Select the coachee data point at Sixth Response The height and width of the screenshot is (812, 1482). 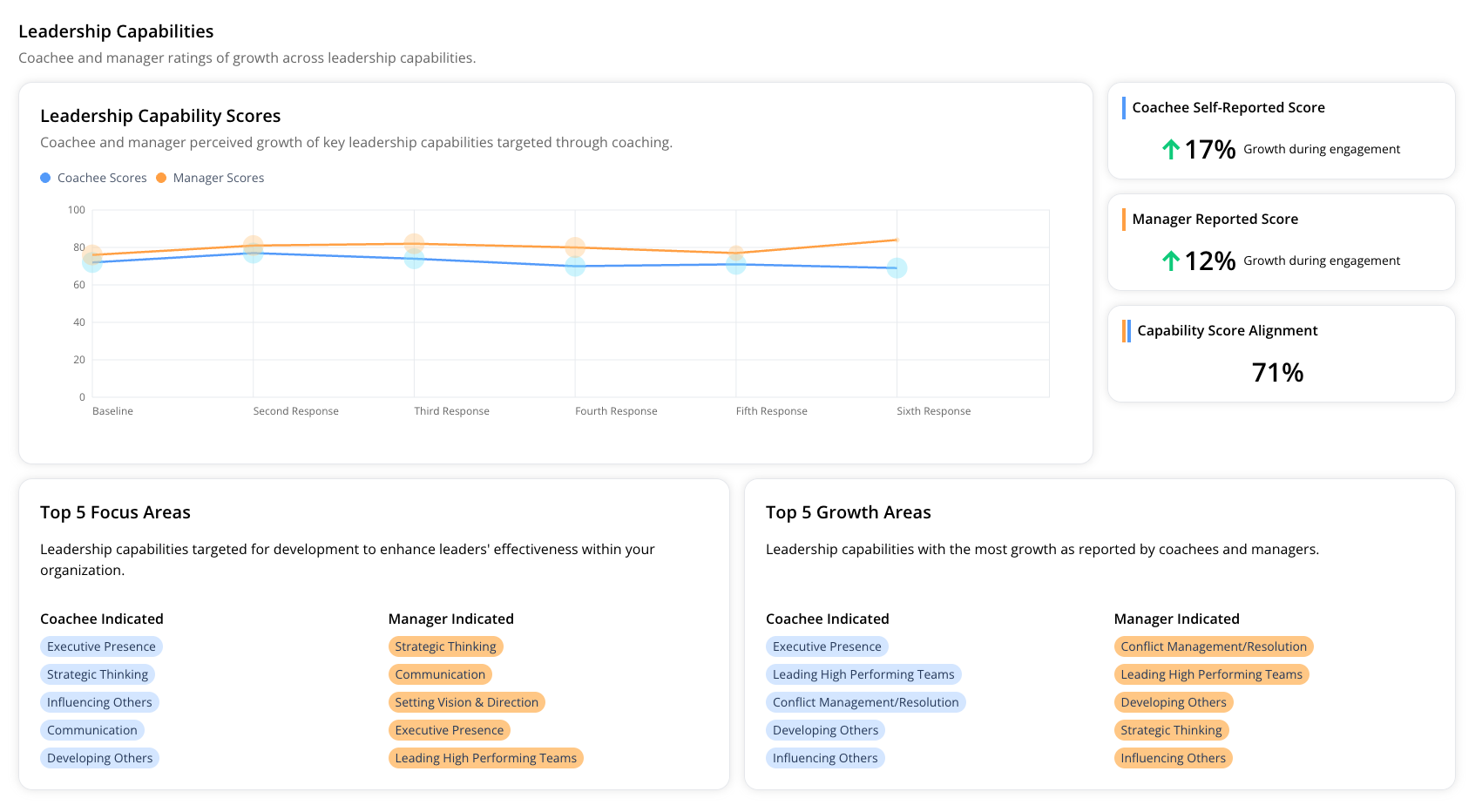(897, 268)
